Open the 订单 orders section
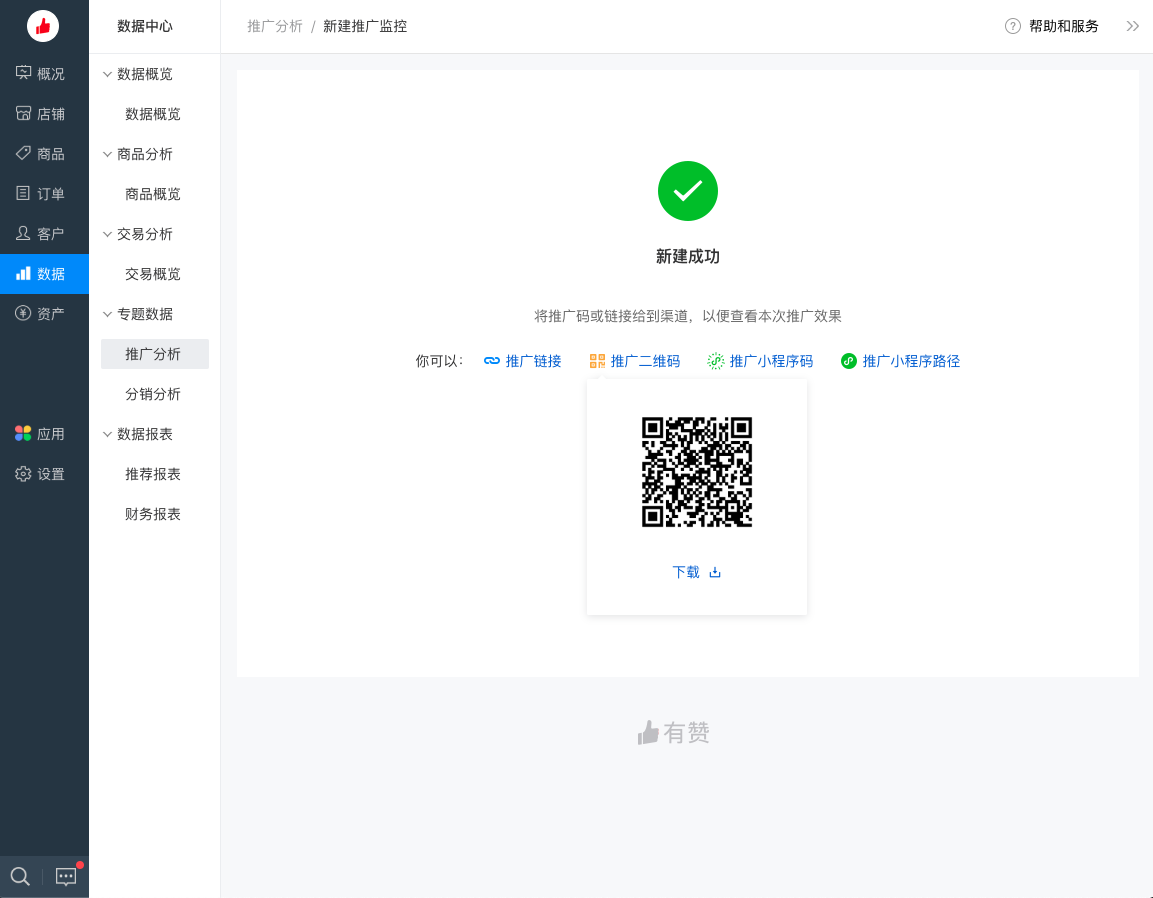 (44, 193)
